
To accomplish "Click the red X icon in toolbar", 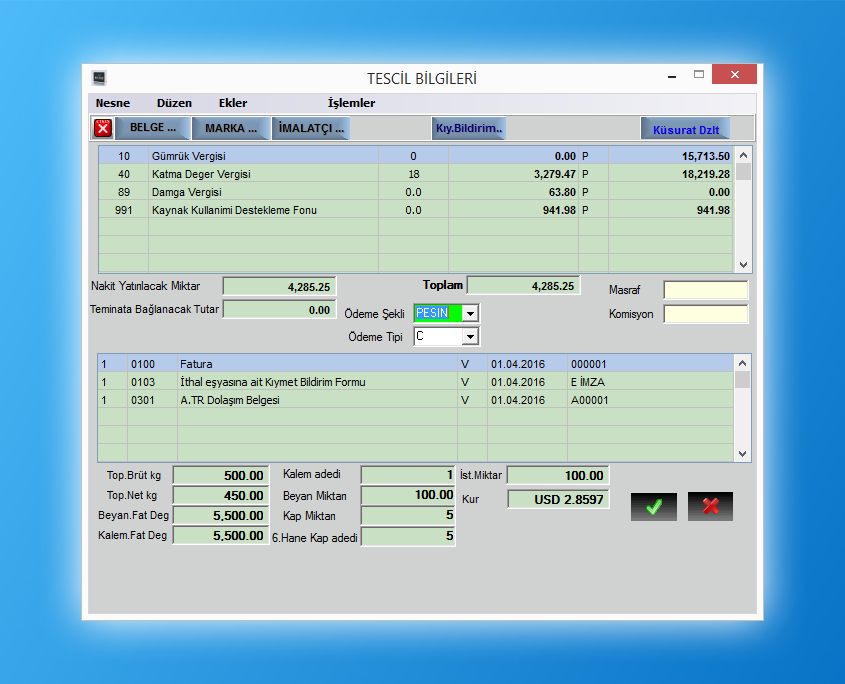I will coord(103,128).
